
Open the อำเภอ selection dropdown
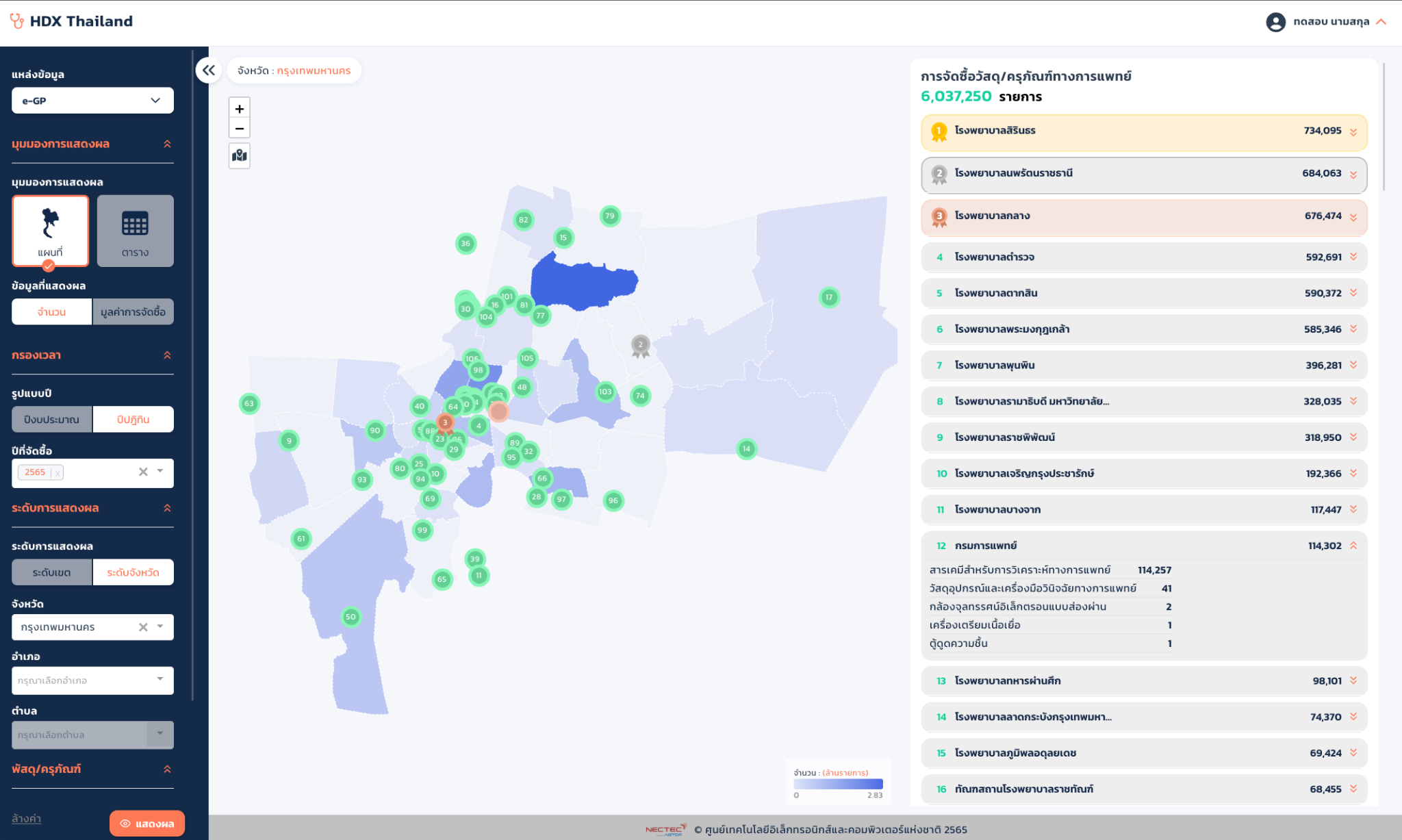tap(92, 680)
